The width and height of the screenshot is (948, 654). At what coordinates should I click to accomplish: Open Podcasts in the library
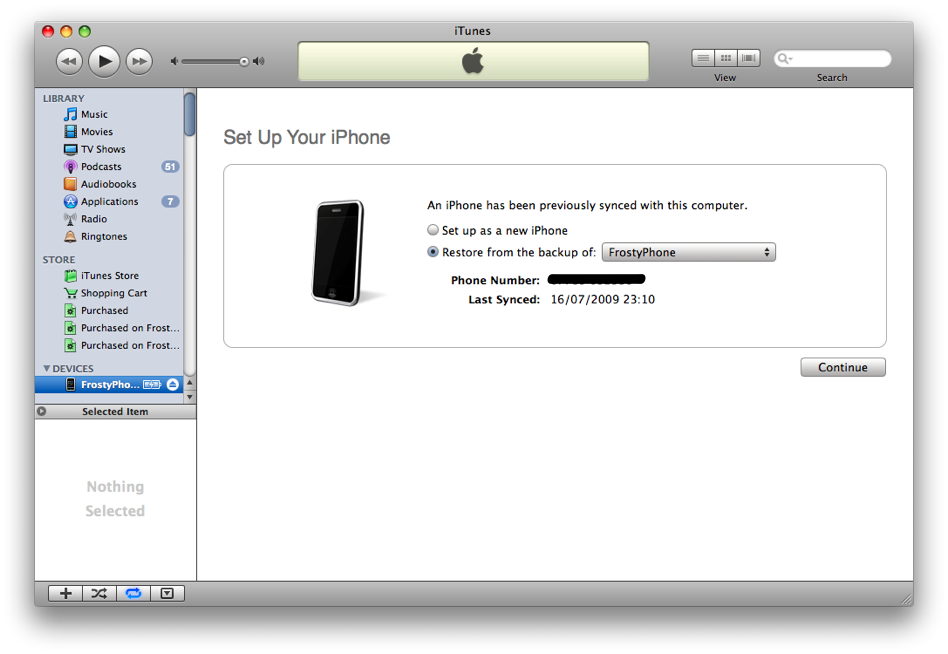tap(101, 167)
